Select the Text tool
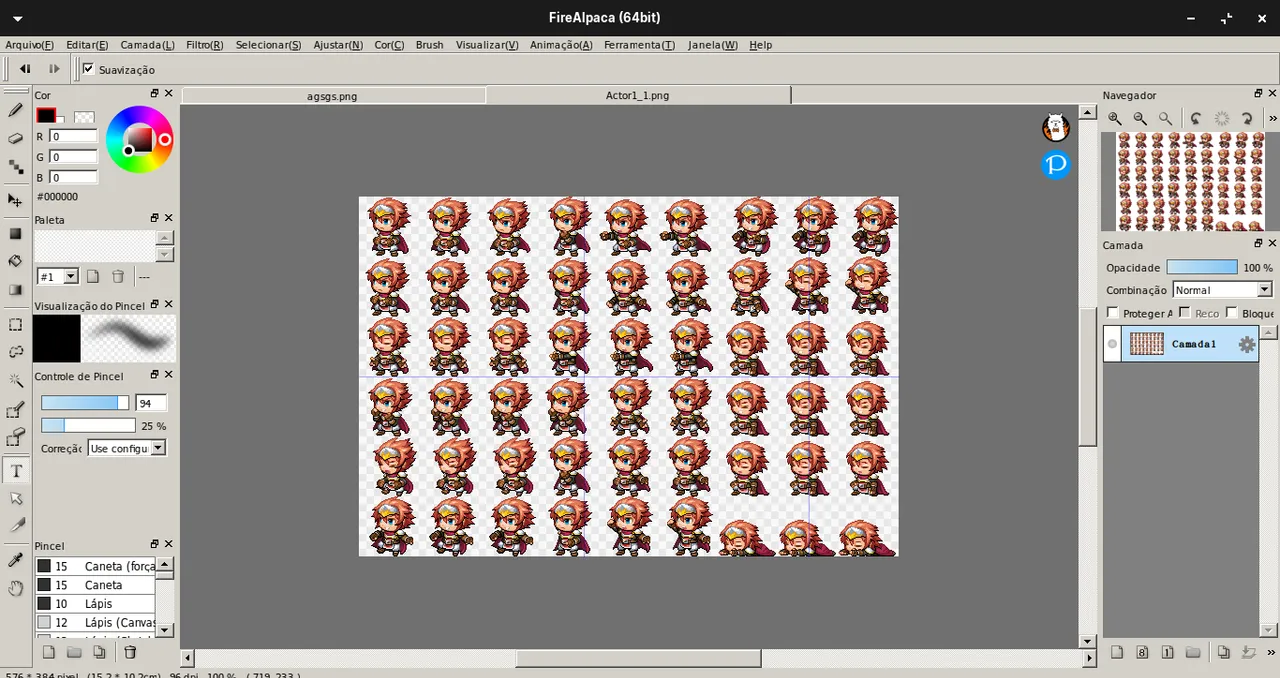Viewport: 1280px width, 678px height. pyautogui.click(x=15, y=470)
